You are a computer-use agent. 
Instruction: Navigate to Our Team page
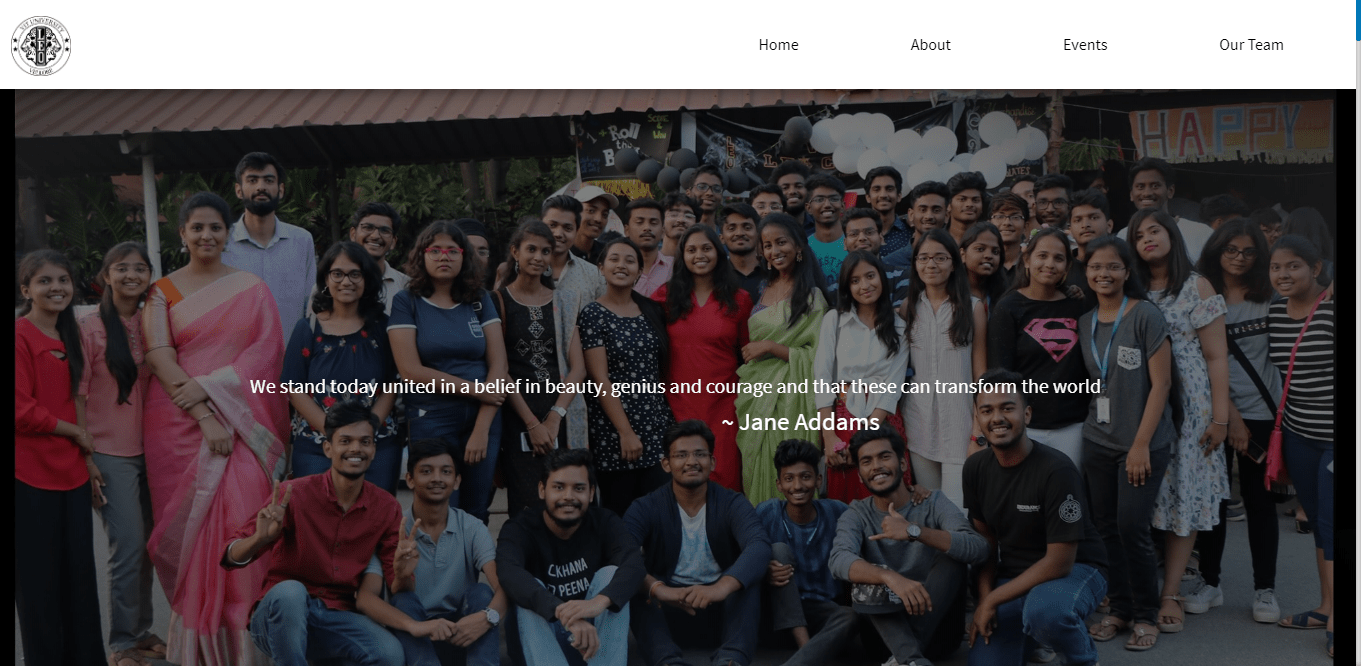[x=1251, y=45]
